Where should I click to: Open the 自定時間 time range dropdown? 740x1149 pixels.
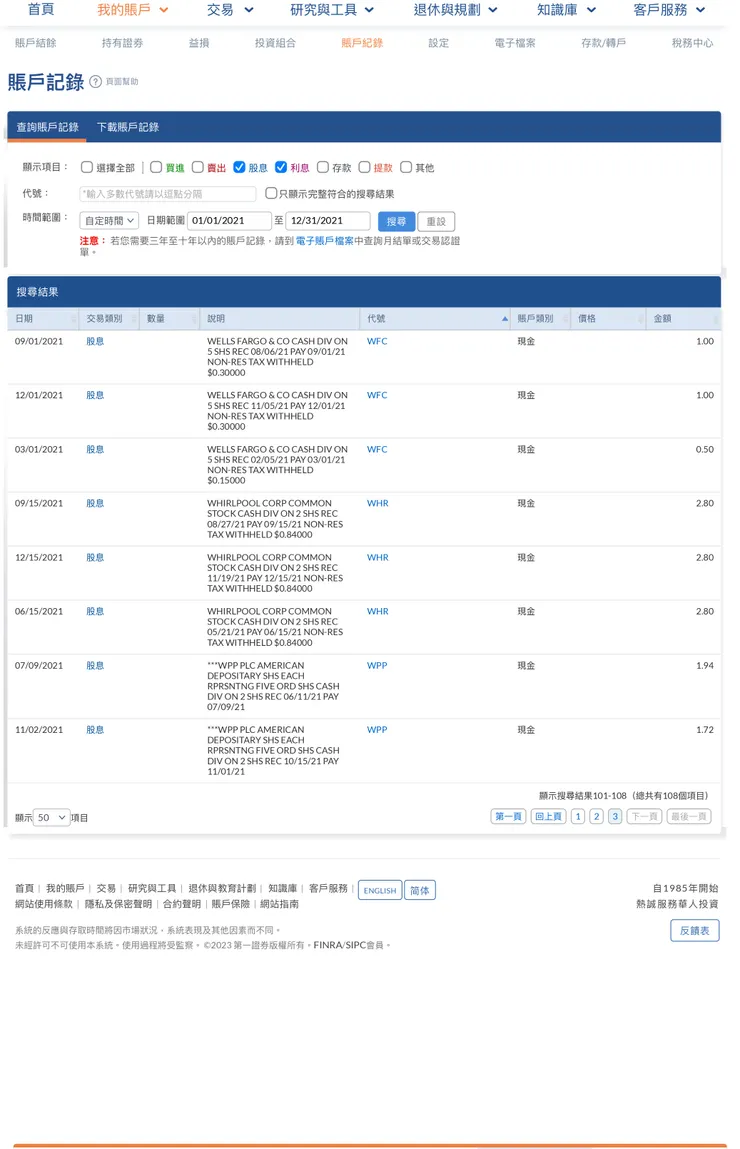109,221
